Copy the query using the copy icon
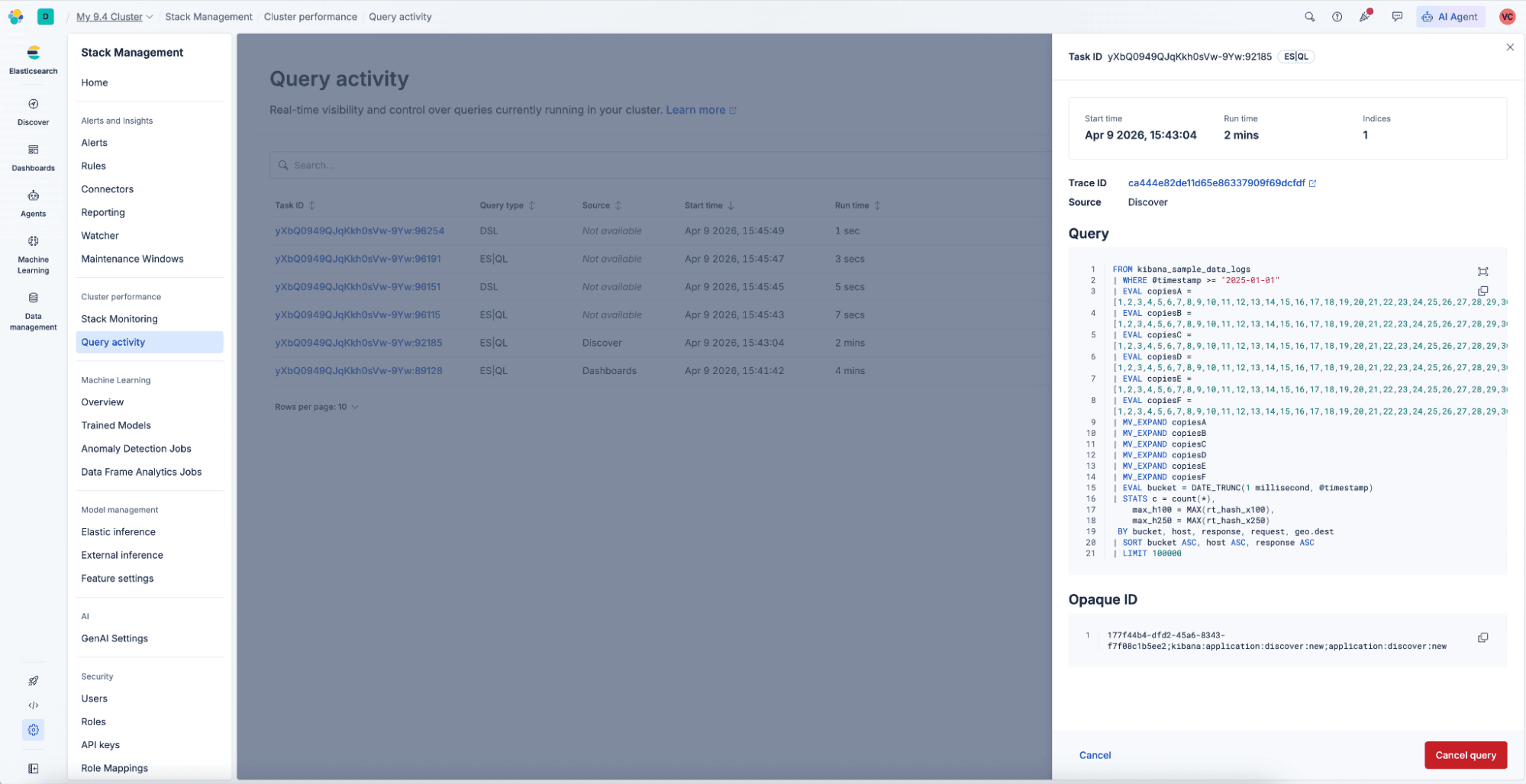Screen dimensions: 1526x784 (1483, 291)
